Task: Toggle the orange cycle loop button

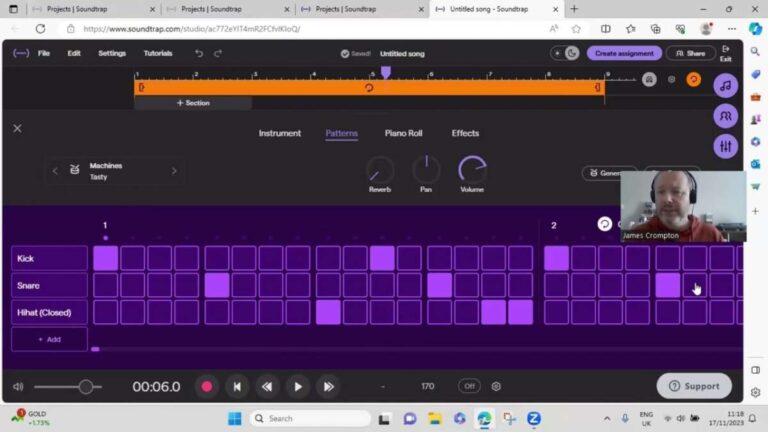Action: 693,79
